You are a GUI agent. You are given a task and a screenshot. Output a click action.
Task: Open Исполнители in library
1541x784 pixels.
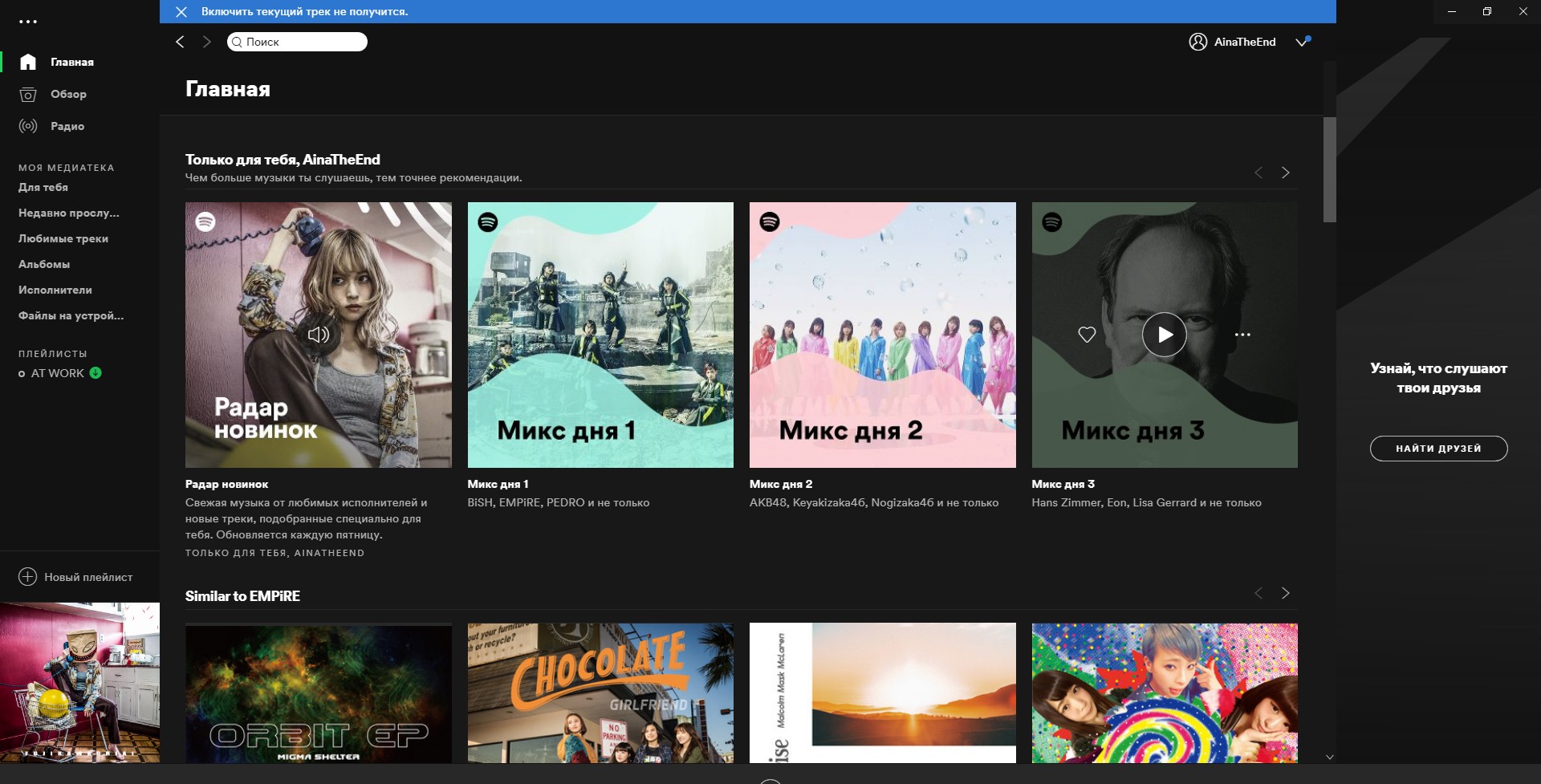click(x=55, y=290)
